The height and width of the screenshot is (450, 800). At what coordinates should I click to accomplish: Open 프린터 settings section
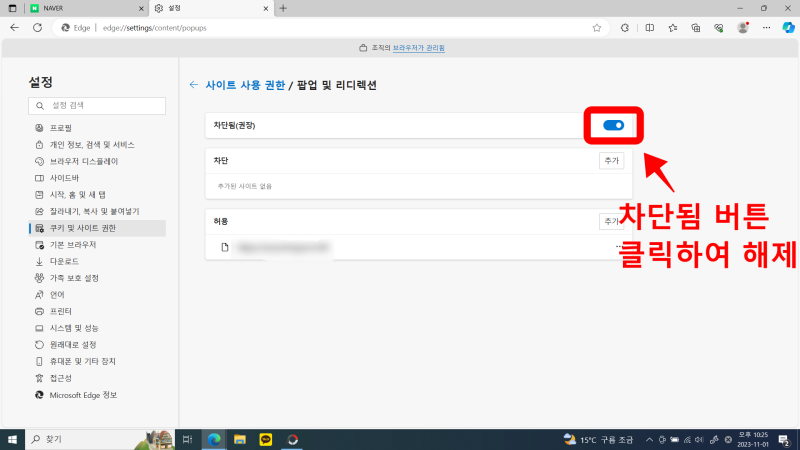97,311
